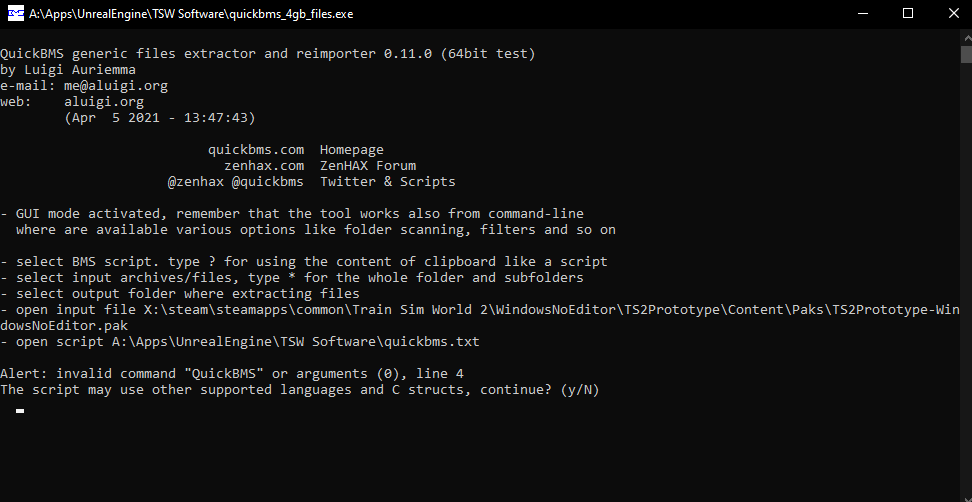Open the QuickBMS window system menu icon
The image size is (972, 502).
15,14
